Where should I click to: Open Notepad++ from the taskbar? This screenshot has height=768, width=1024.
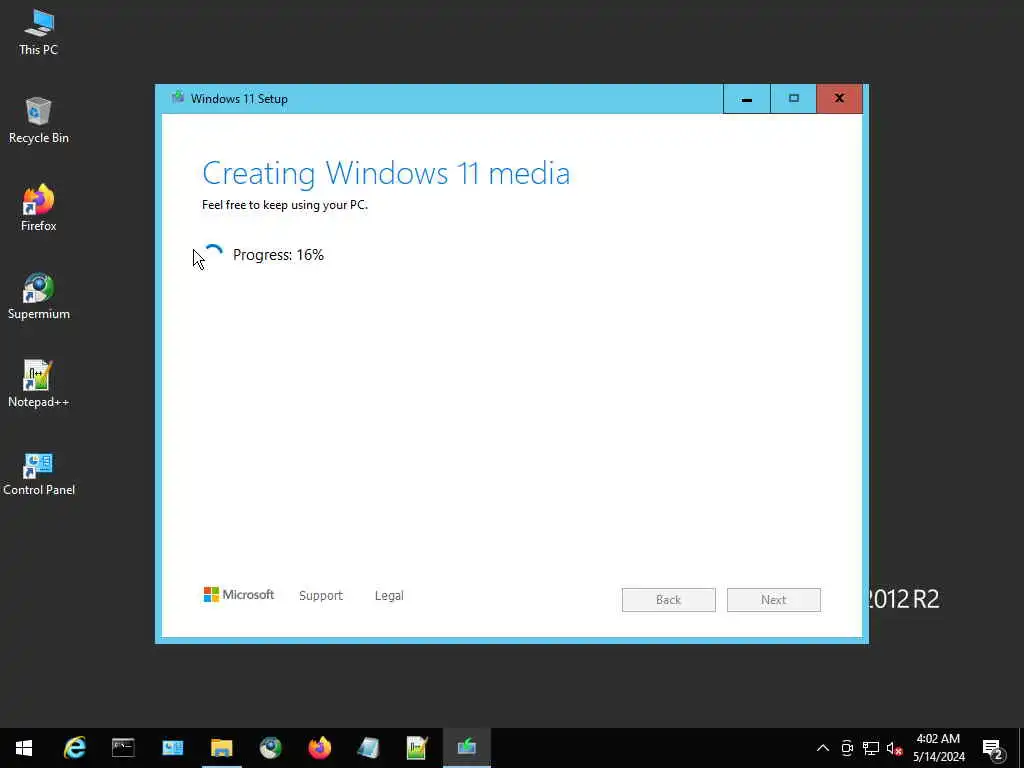click(417, 748)
